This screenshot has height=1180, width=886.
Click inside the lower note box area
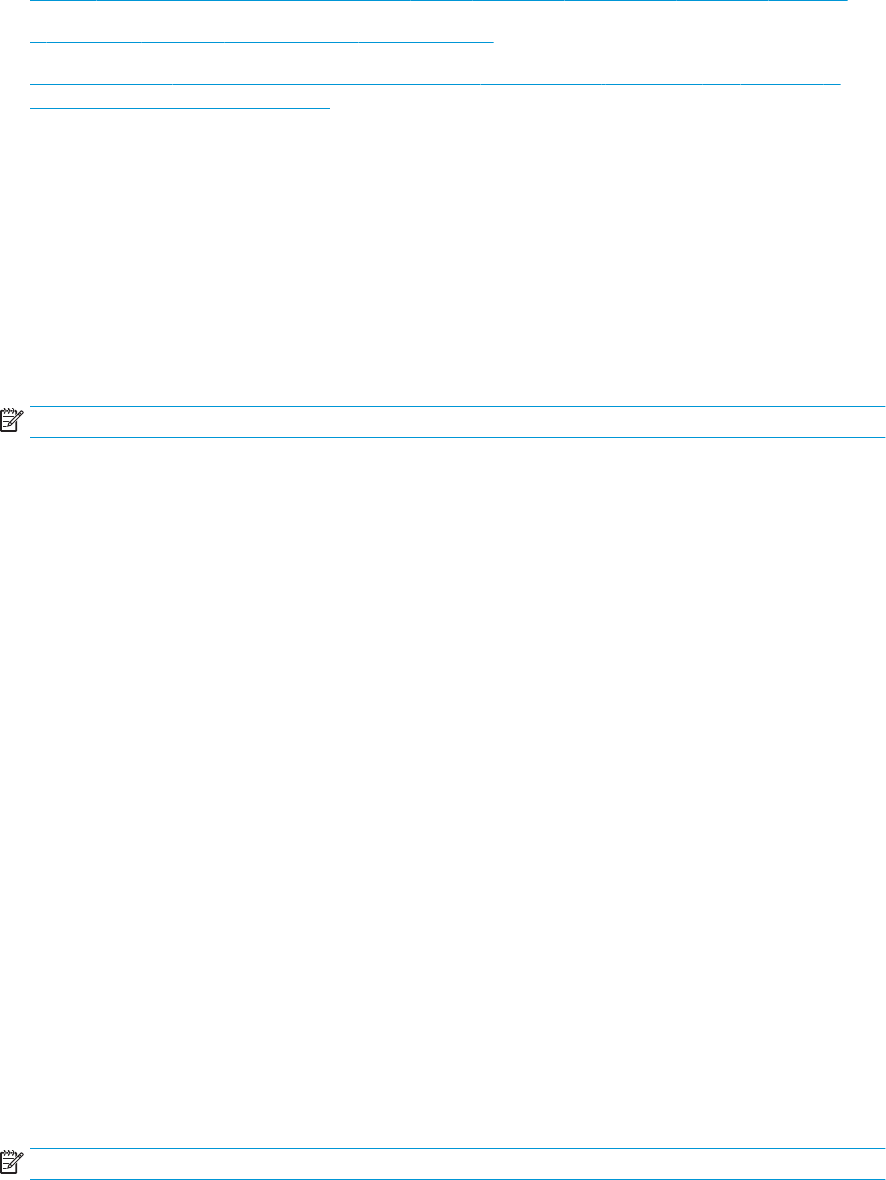(x=457, y=1163)
